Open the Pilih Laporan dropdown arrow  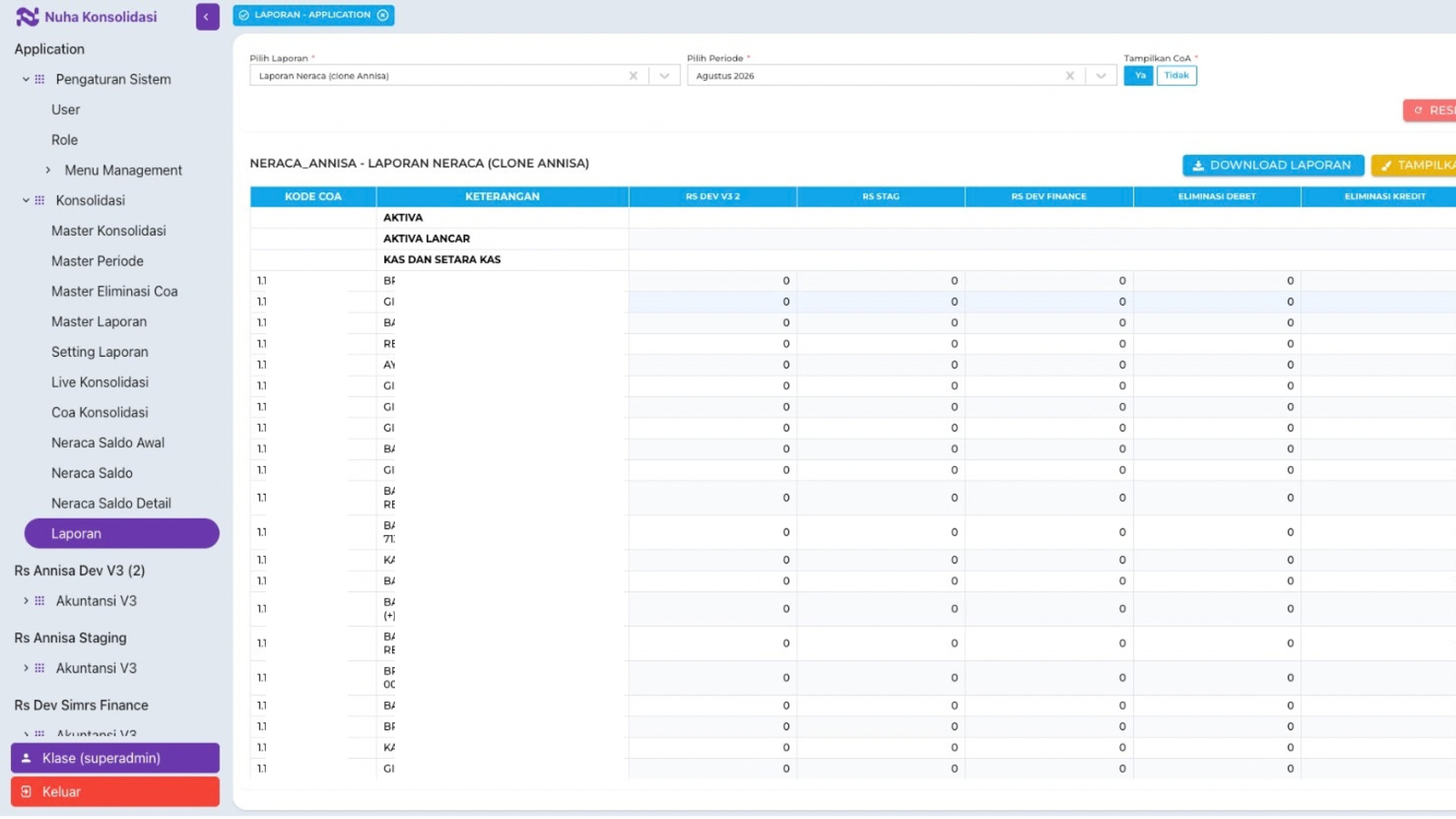tap(664, 76)
